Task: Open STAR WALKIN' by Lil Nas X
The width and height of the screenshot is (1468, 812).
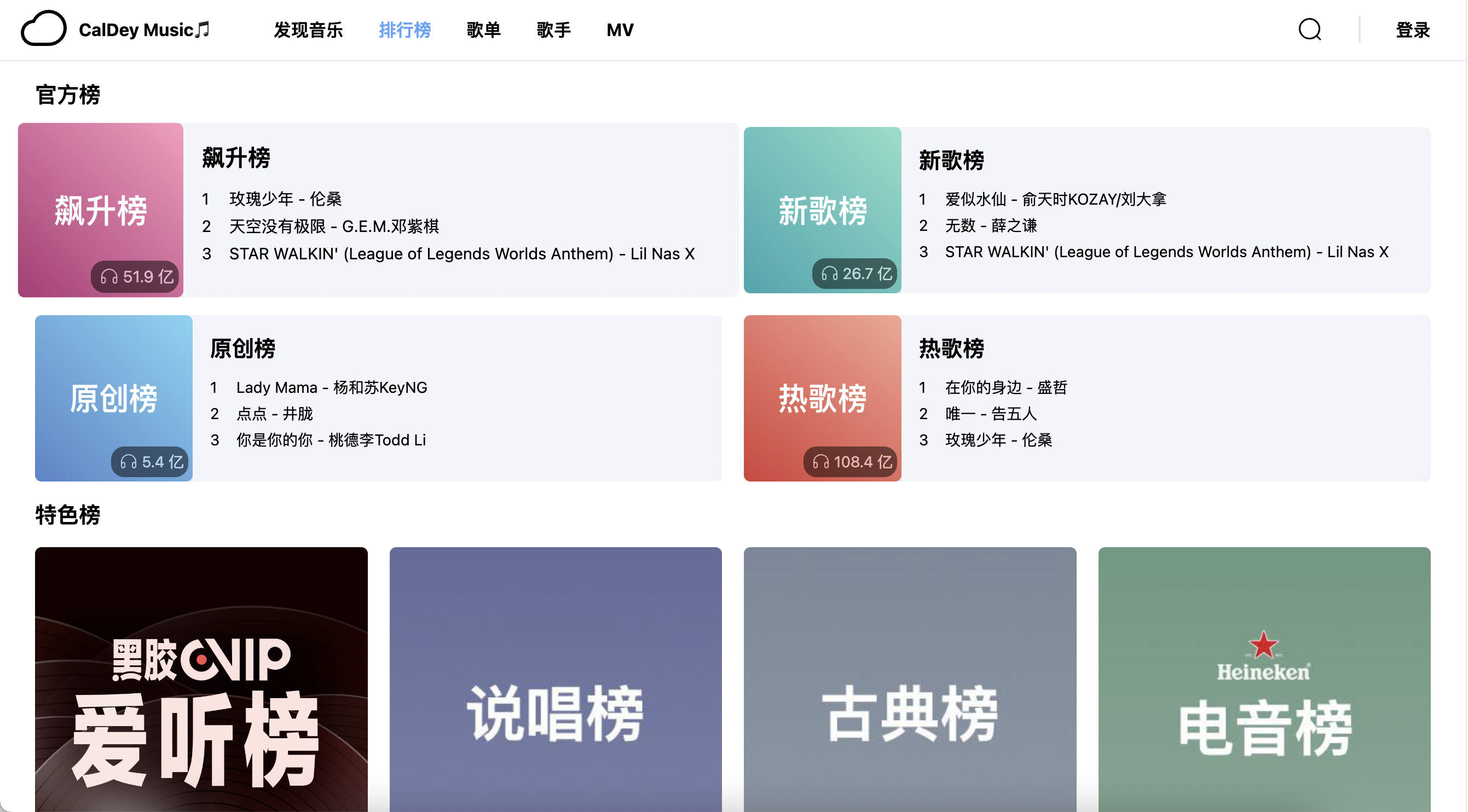Action: tap(461, 253)
